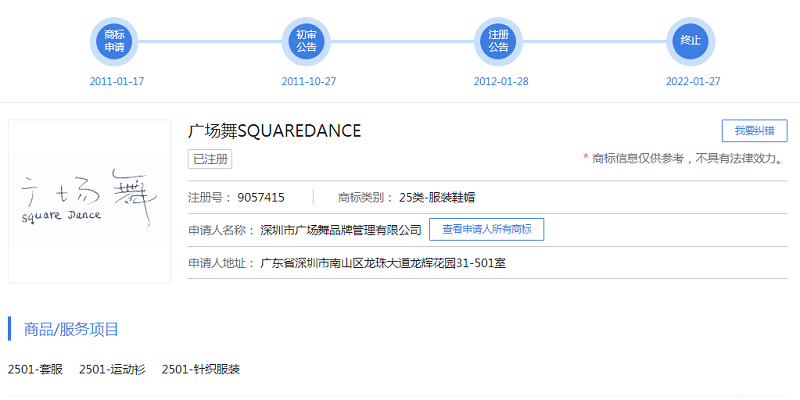
Task: Click the 商标申请 timeline circle
Action: pos(115,41)
